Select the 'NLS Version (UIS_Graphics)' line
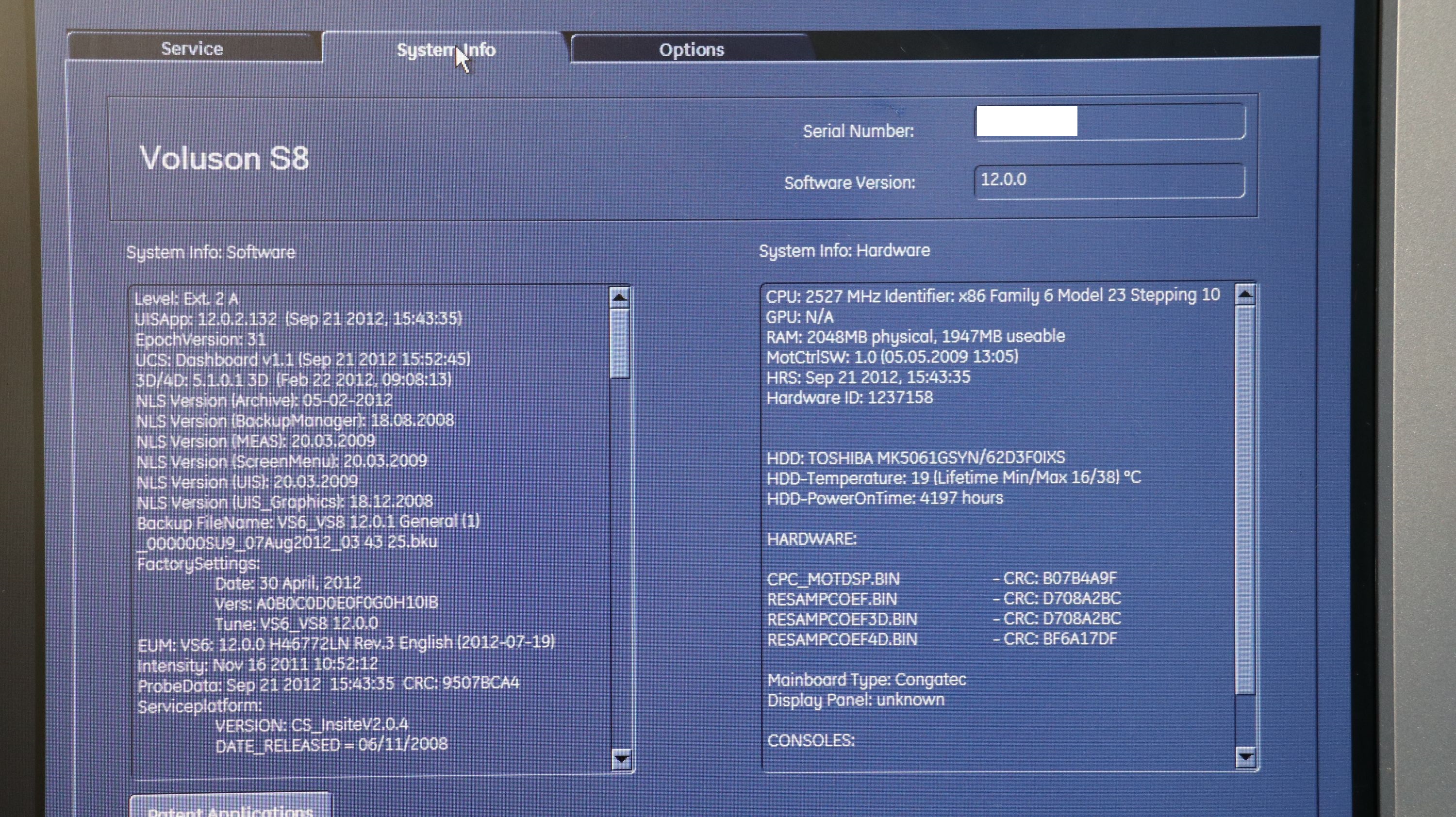 [x=285, y=502]
